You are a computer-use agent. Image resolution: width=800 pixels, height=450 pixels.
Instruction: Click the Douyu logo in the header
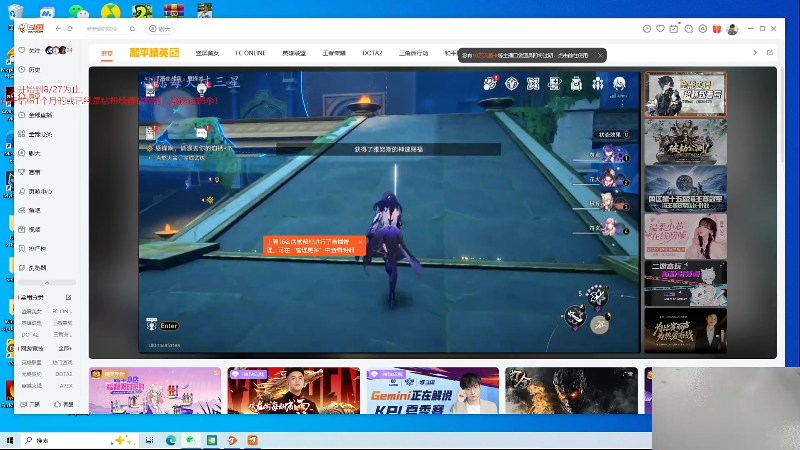coord(31,29)
